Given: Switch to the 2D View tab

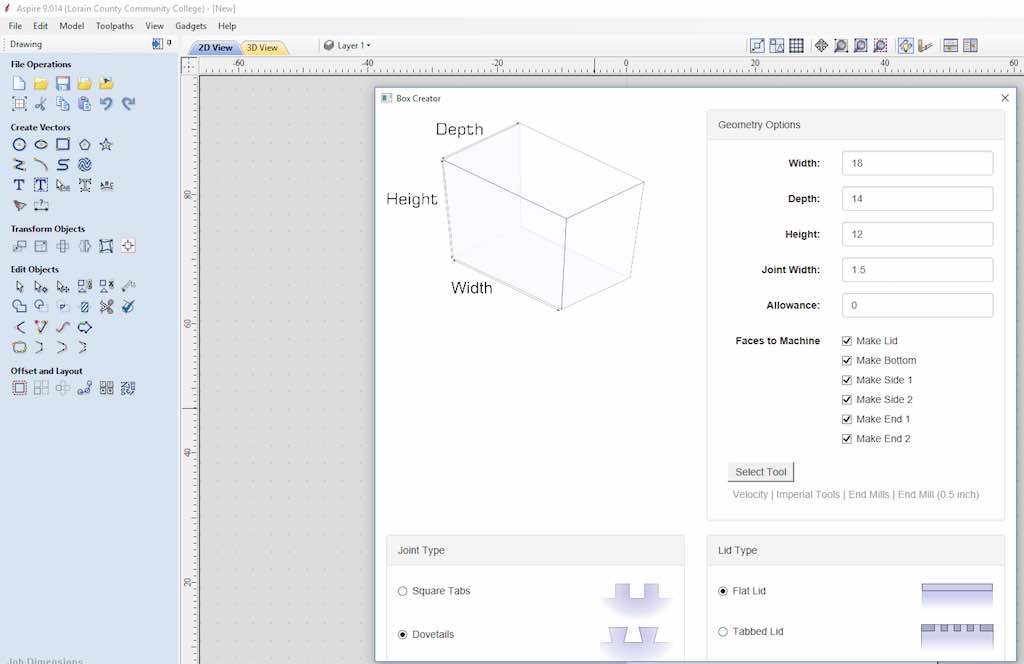Looking at the screenshot, I should 215,48.
